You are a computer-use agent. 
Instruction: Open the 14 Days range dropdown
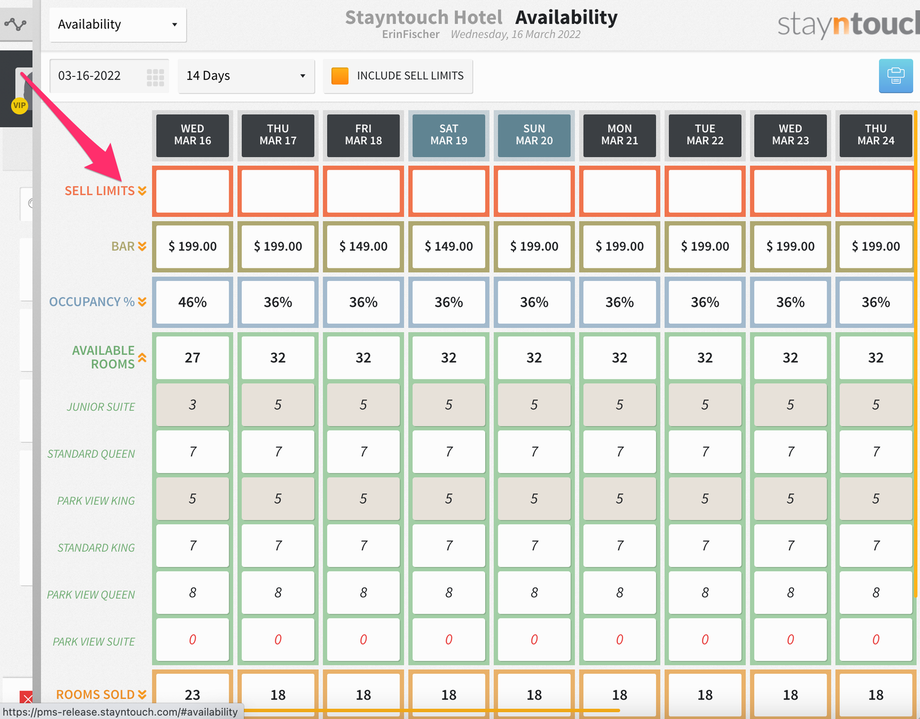coord(246,76)
